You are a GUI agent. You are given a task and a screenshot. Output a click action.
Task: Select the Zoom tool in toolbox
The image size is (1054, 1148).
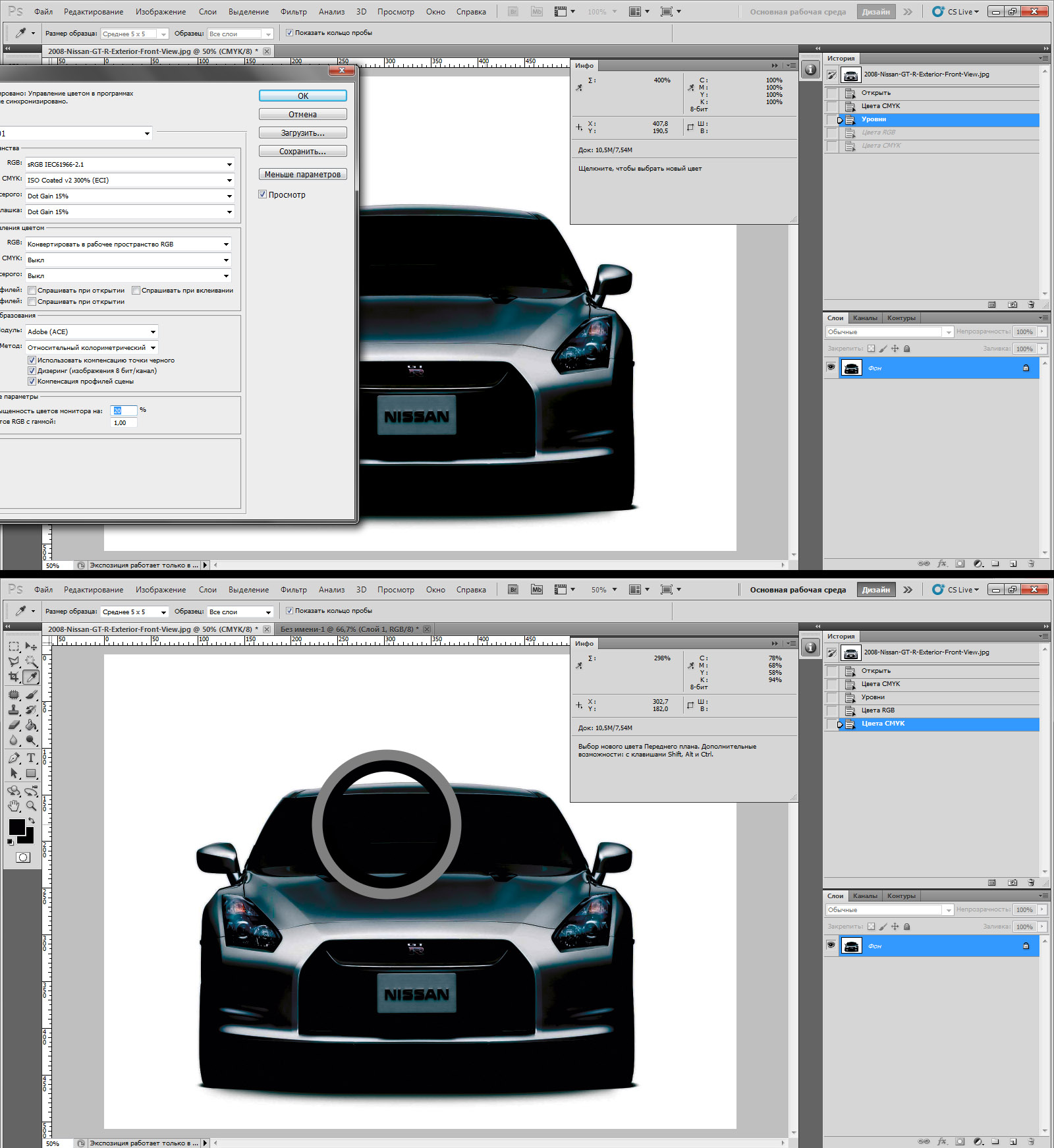click(x=31, y=806)
